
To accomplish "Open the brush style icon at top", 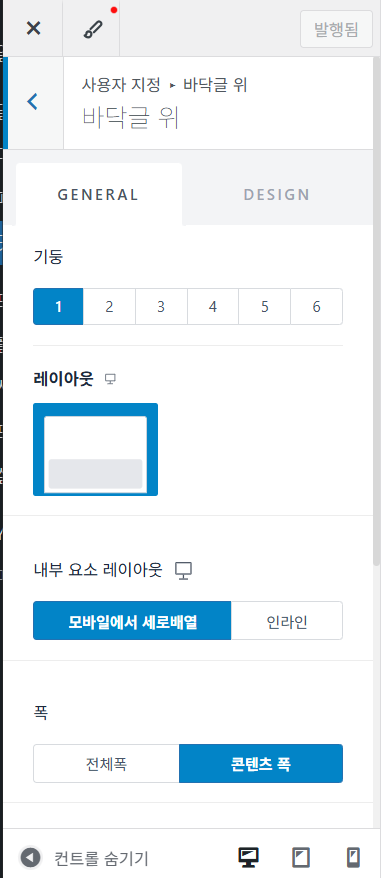I will [91, 29].
